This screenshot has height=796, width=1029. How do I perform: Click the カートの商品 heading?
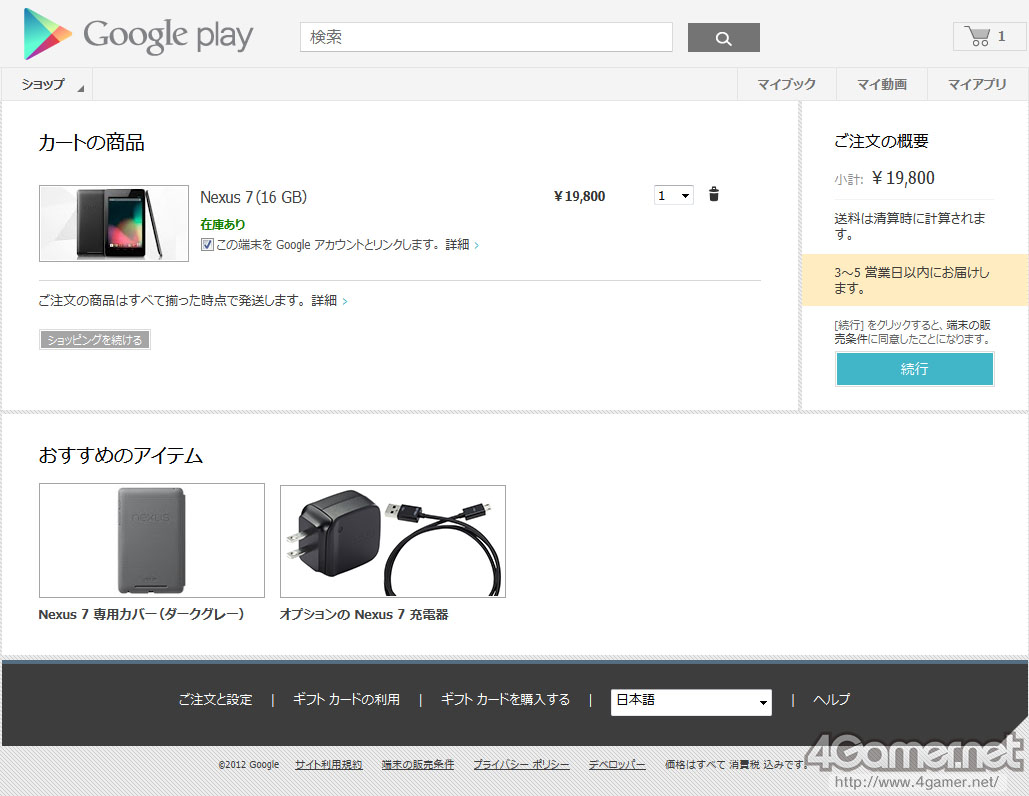click(91, 142)
